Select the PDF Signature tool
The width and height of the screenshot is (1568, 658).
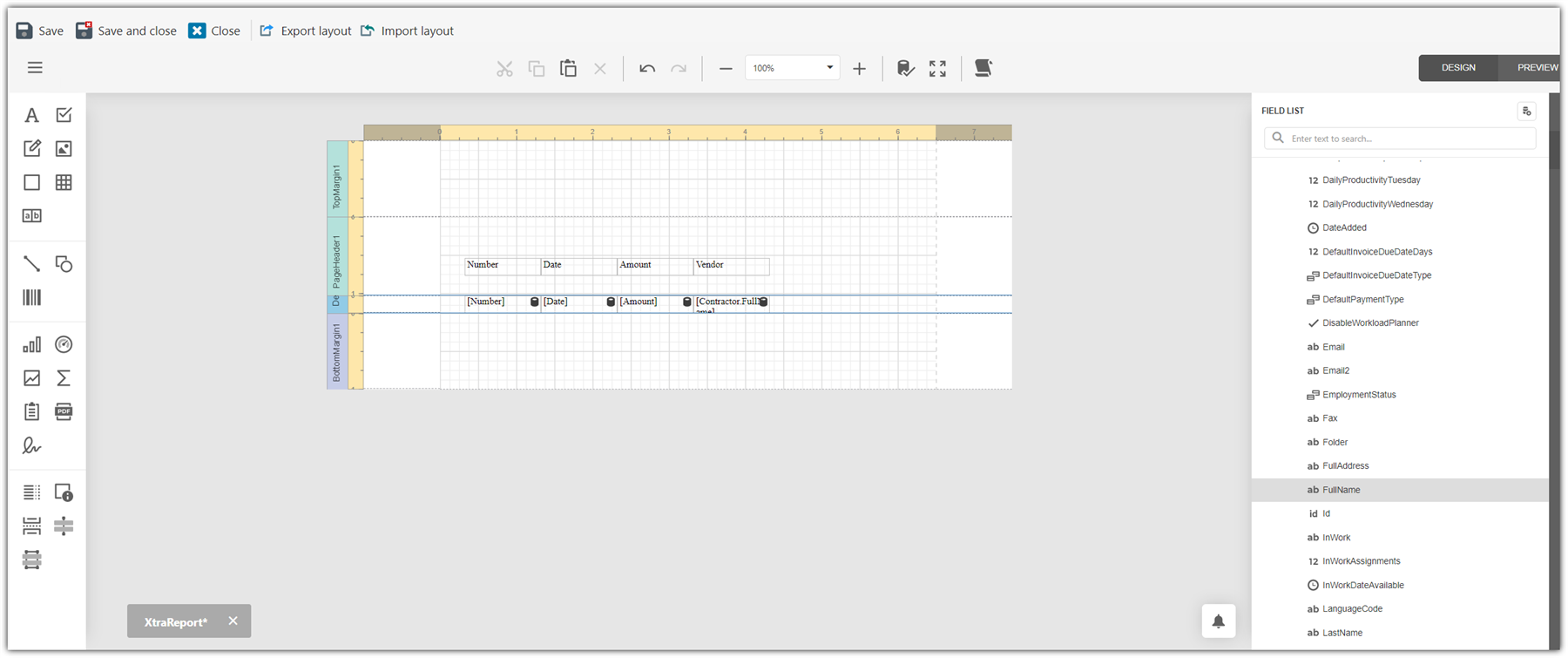(x=31, y=445)
